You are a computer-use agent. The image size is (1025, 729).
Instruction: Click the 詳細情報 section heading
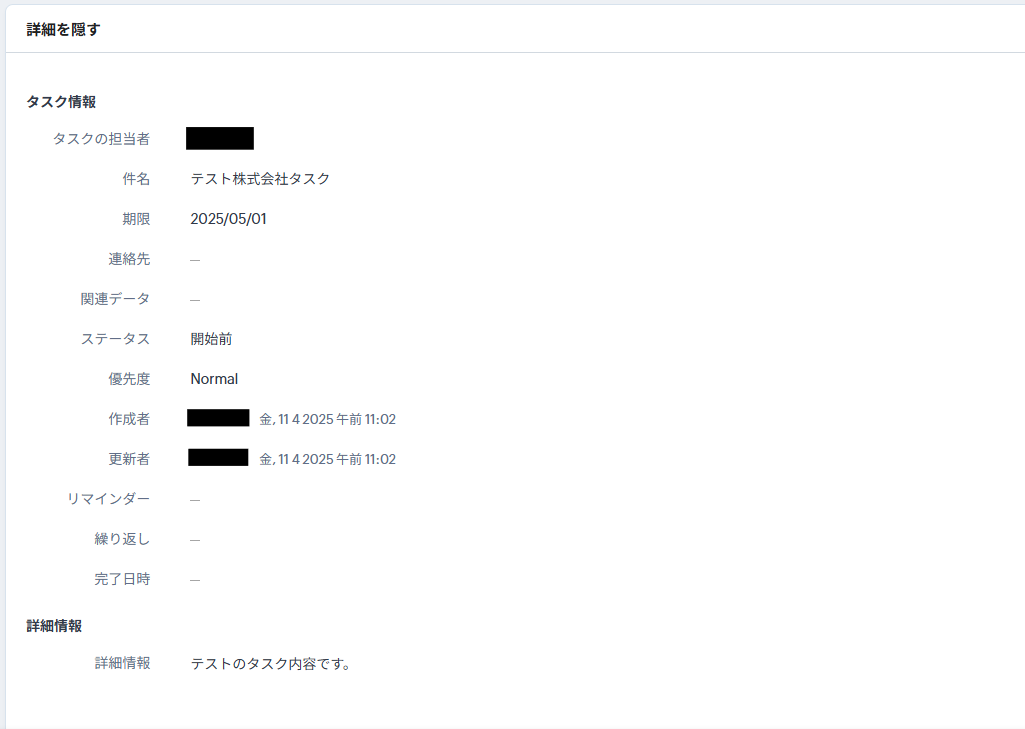[54, 626]
